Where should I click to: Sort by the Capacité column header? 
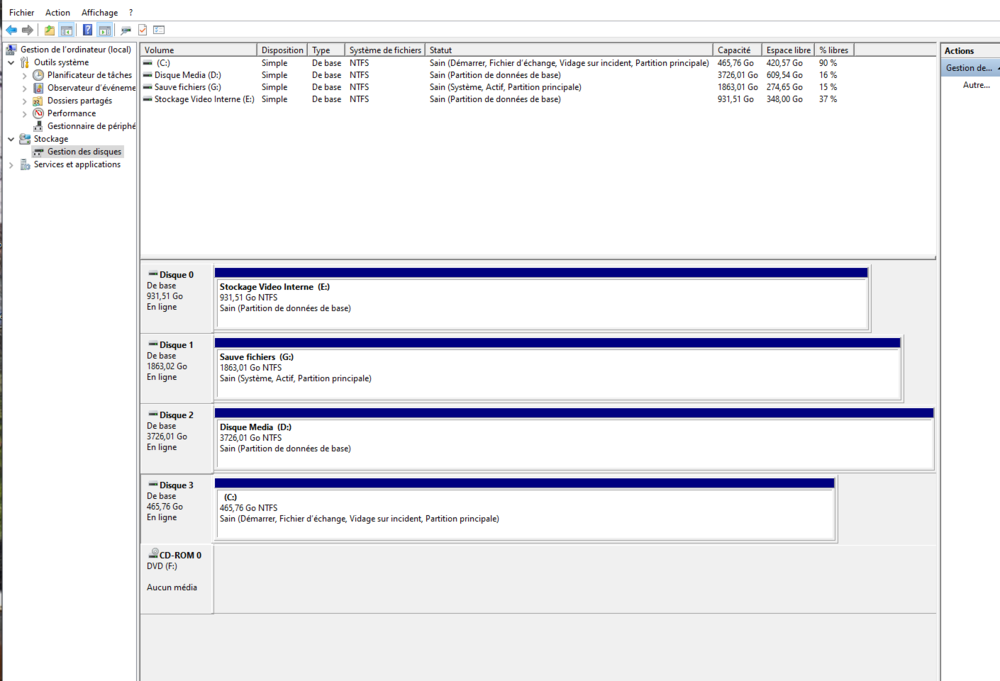[x=737, y=50]
